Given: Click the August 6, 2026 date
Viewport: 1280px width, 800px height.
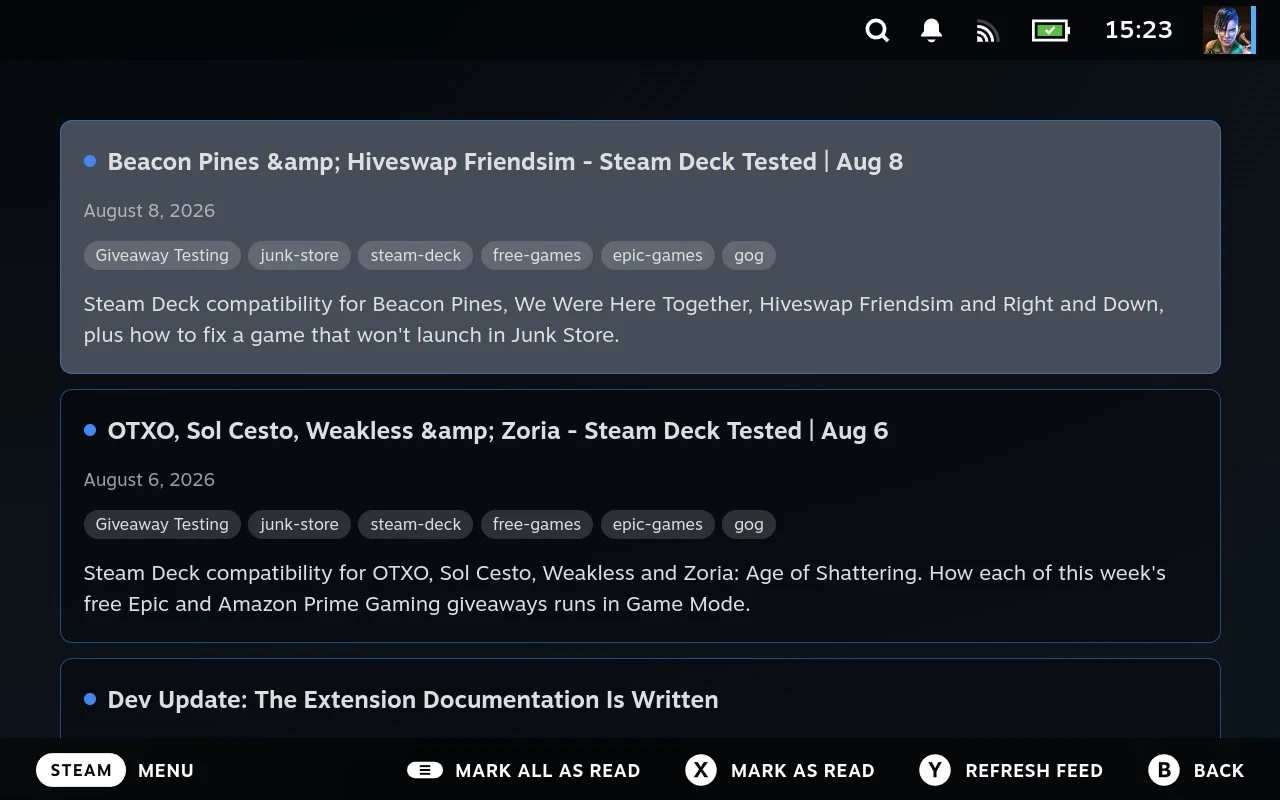Looking at the screenshot, I should (x=149, y=480).
